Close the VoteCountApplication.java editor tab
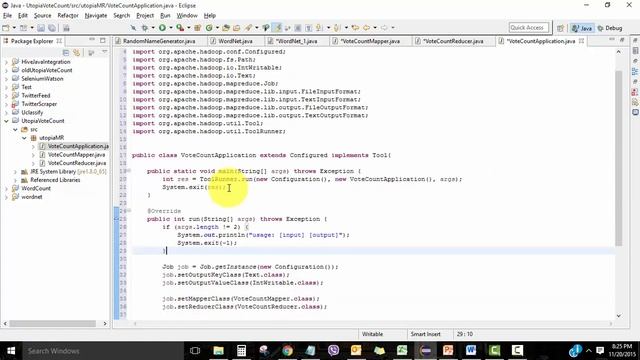This screenshot has height=360, width=640. [x=581, y=41]
